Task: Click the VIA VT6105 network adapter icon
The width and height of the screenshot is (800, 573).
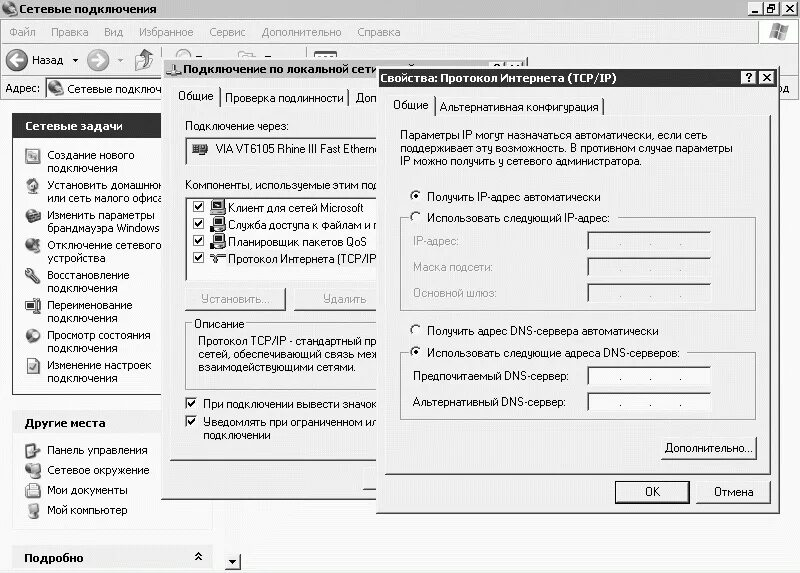Action: (200, 149)
